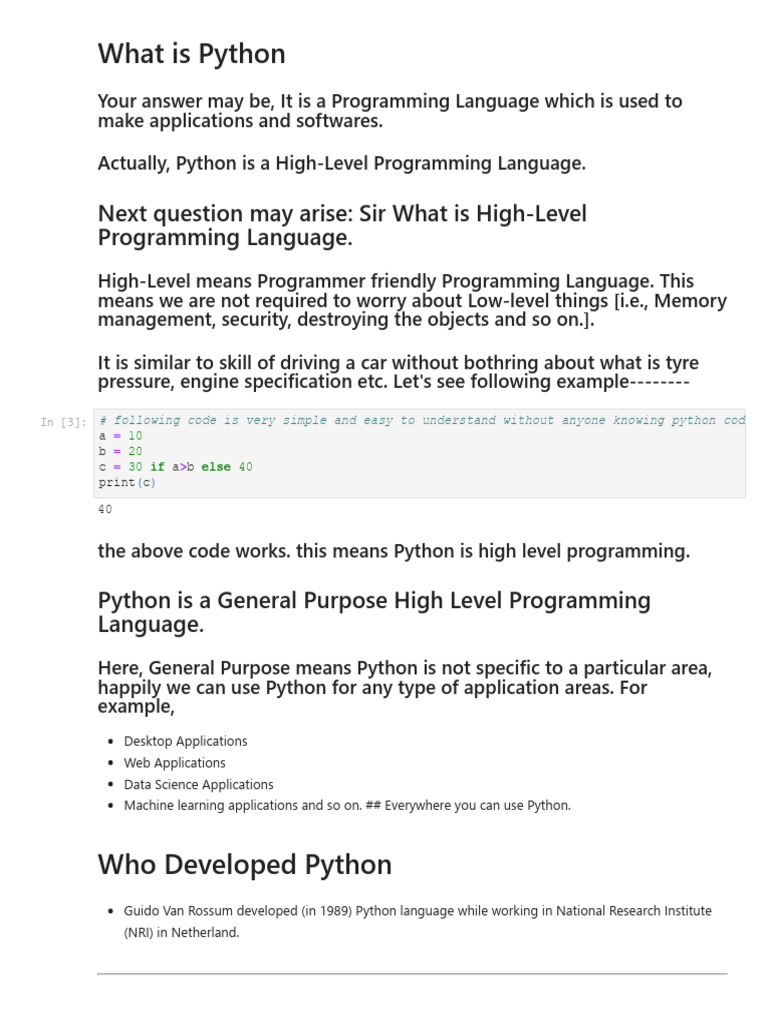Click the "Actually, Python is a High-Level" sentence
Screen dimensions: 768x1024
[341, 163]
